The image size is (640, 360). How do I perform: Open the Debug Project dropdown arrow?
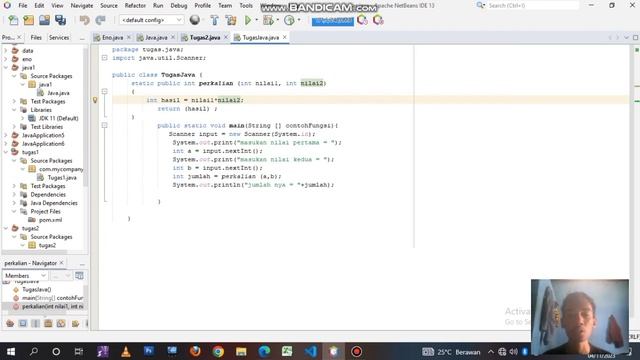(x=278, y=20)
